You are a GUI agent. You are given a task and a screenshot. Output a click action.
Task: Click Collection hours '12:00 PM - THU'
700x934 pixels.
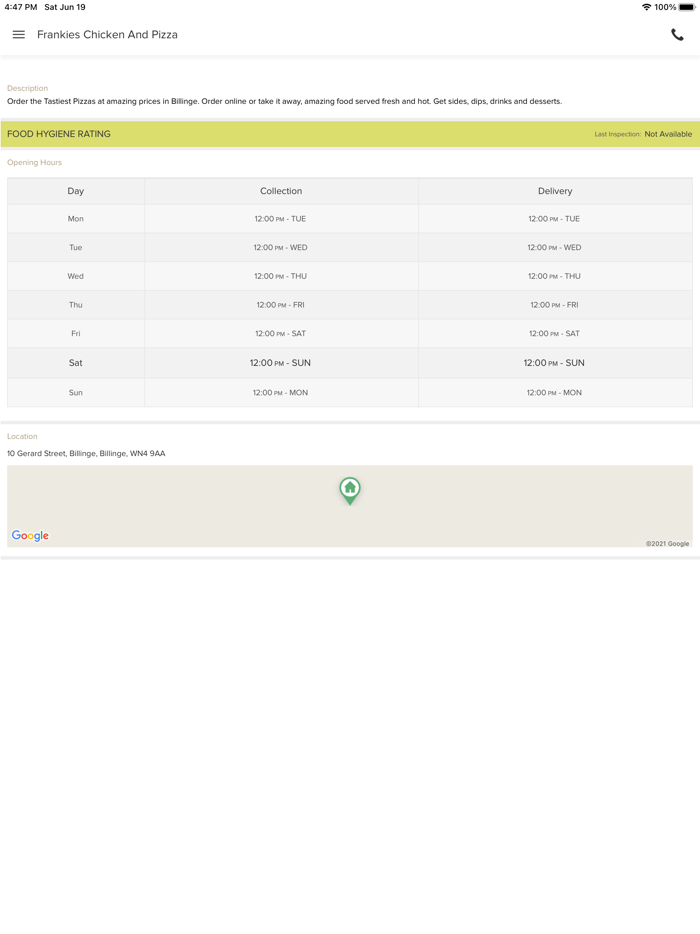[280, 276]
